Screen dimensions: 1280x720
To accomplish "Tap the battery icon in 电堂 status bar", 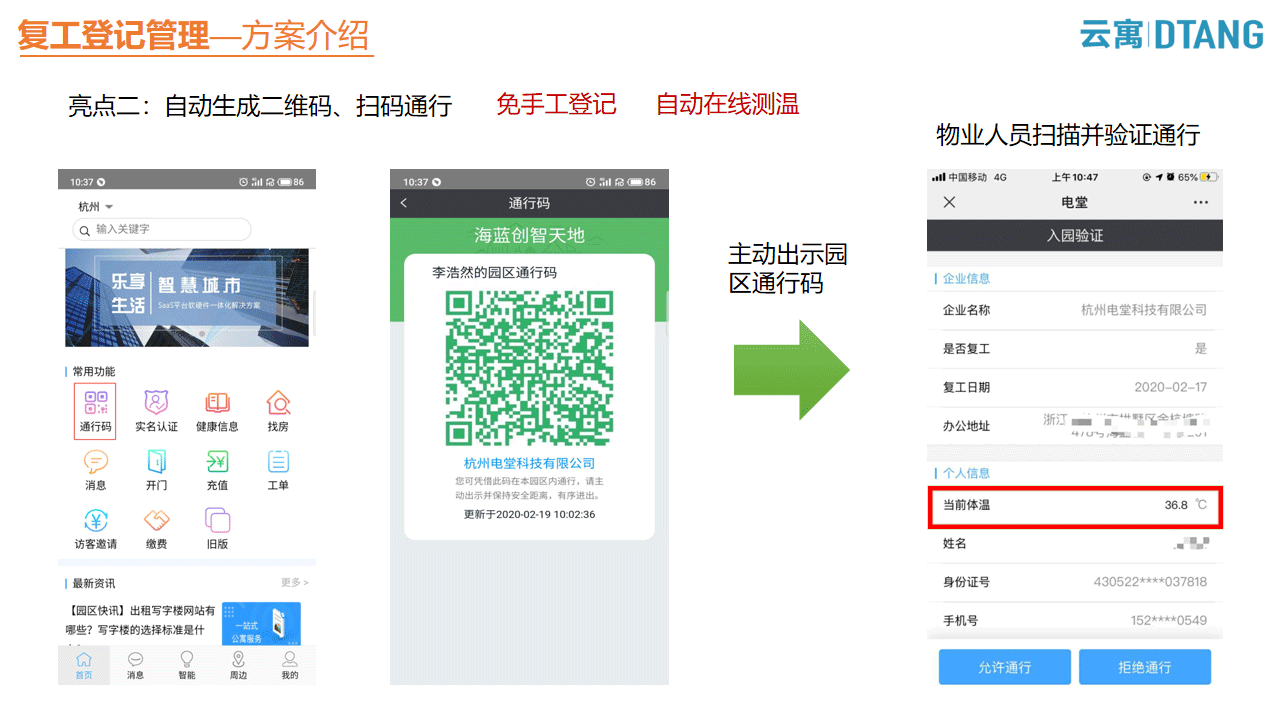I will click(x=1209, y=177).
